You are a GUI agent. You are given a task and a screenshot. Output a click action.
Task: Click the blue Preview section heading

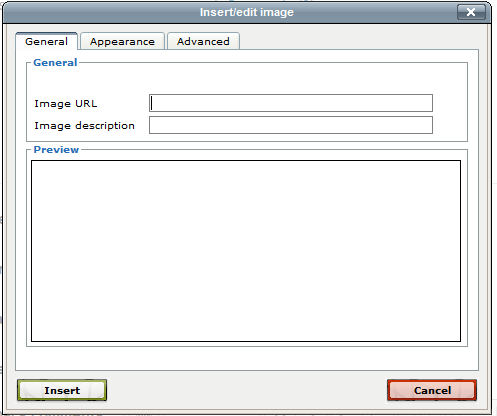coord(56,149)
